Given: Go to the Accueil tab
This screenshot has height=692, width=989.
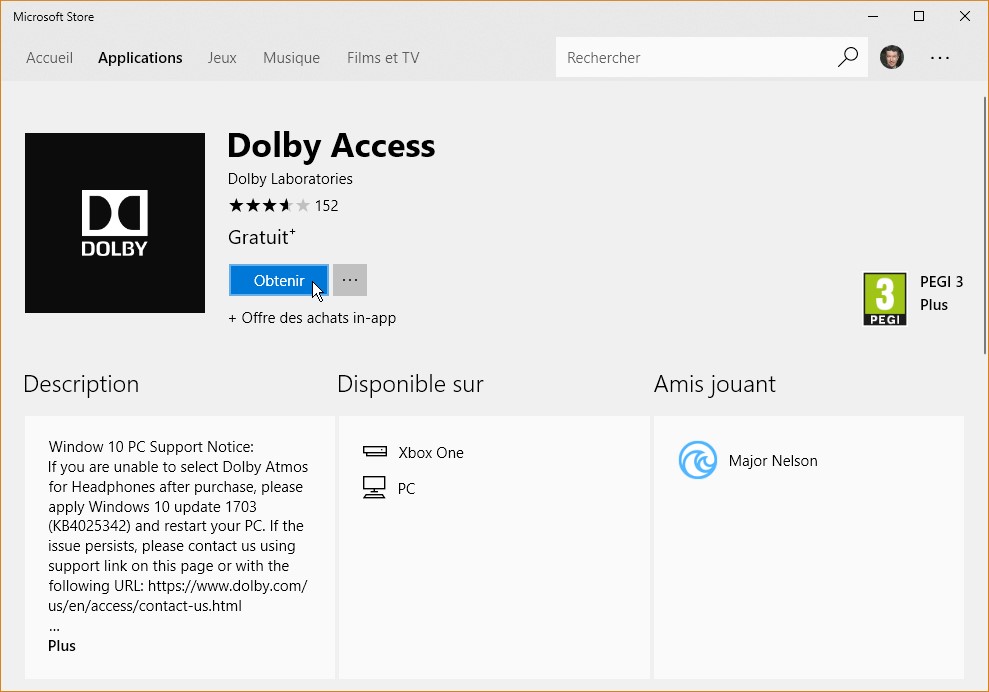Looking at the screenshot, I should point(49,58).
